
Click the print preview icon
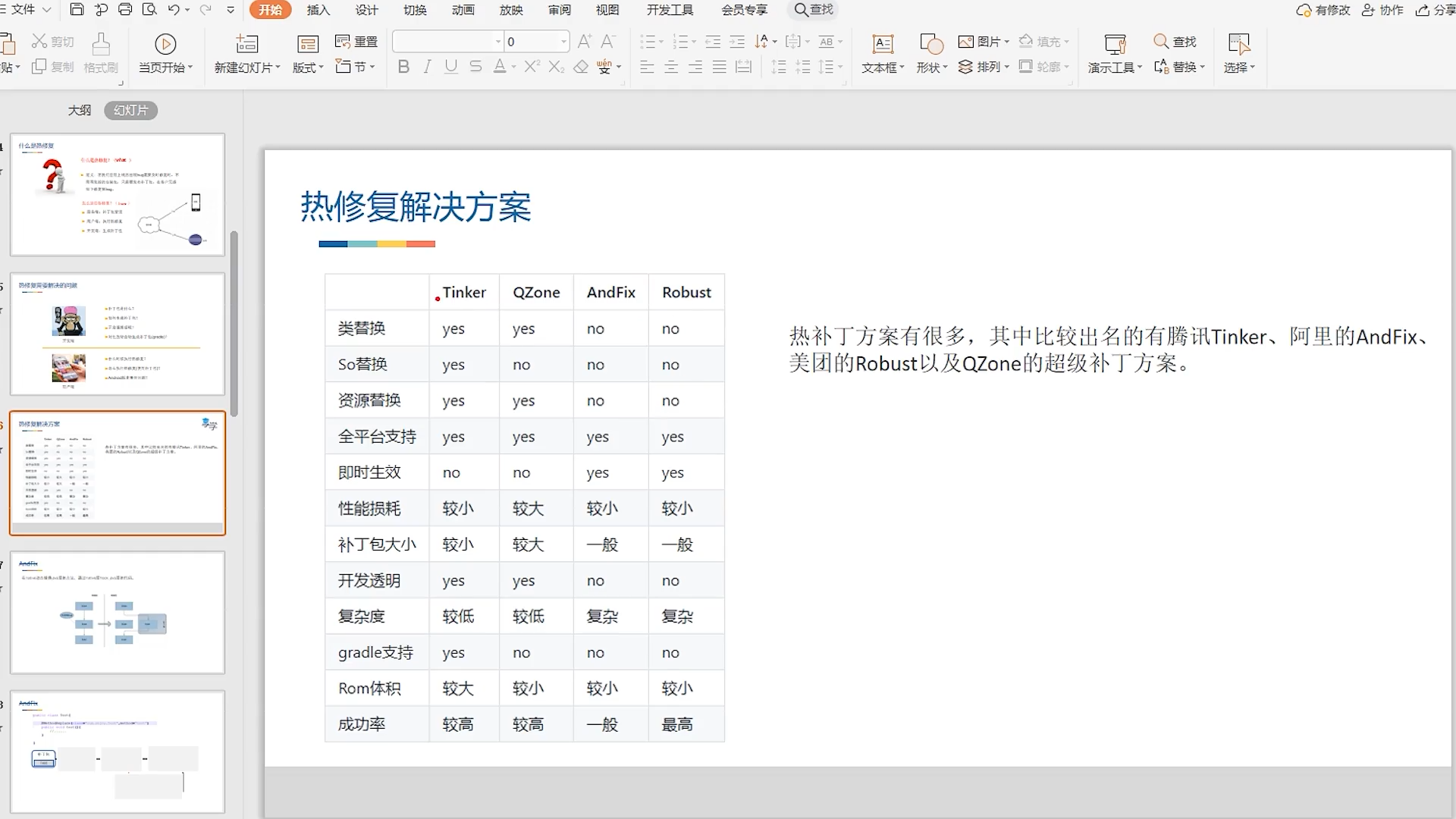pos(149,10)
